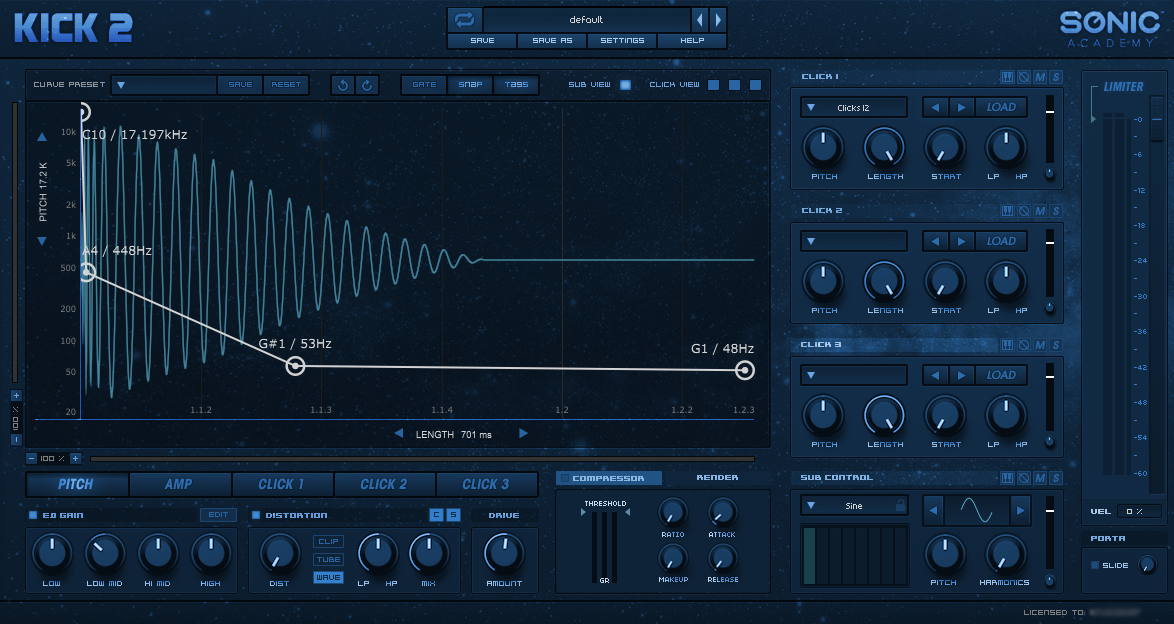The width and height of the screenshot is (1174, 624).
Task: Switch to the AMP tab
Action: [179, 485]
